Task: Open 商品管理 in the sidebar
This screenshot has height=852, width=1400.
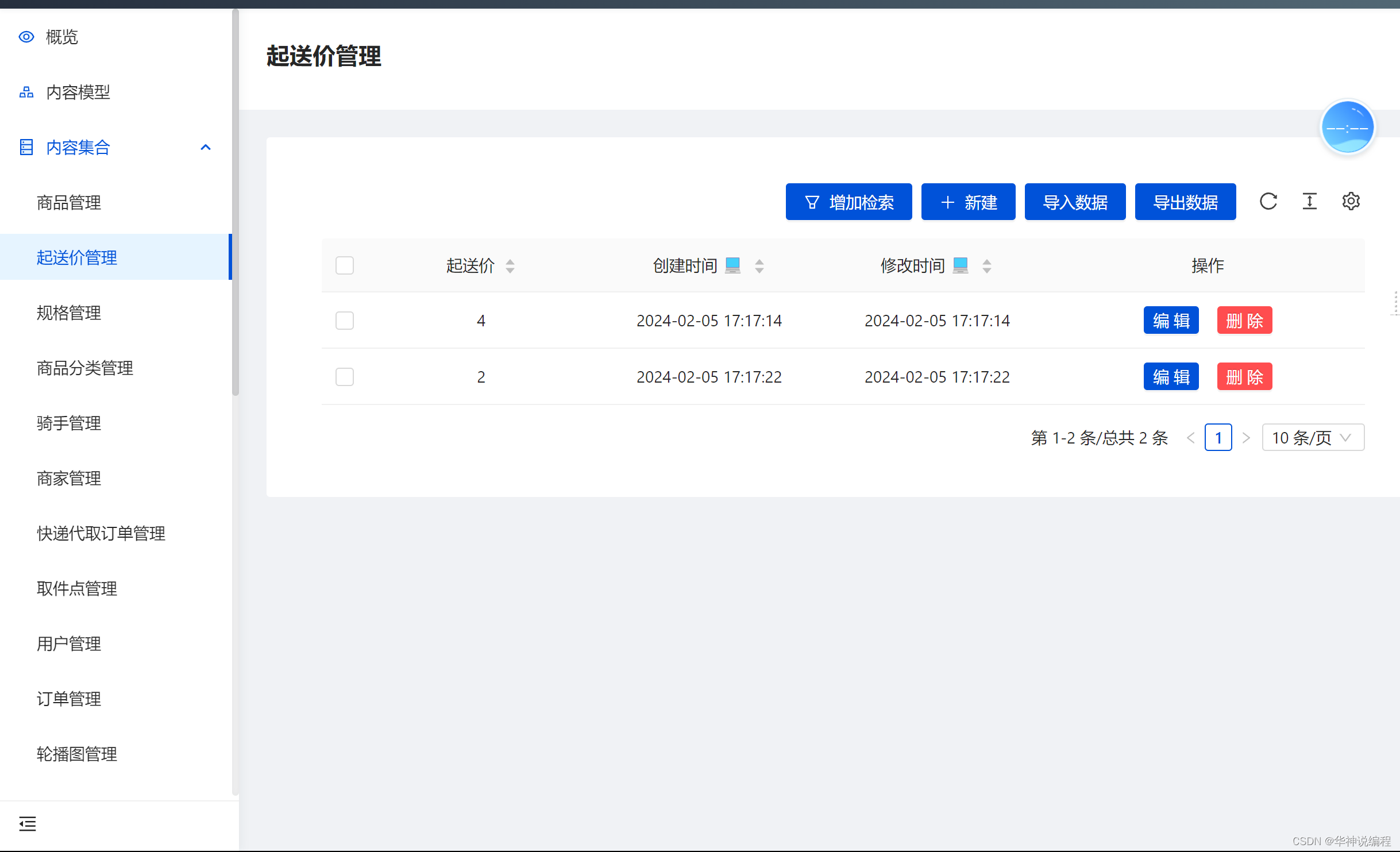Action: pyautogui.click(x=69, y=203)
